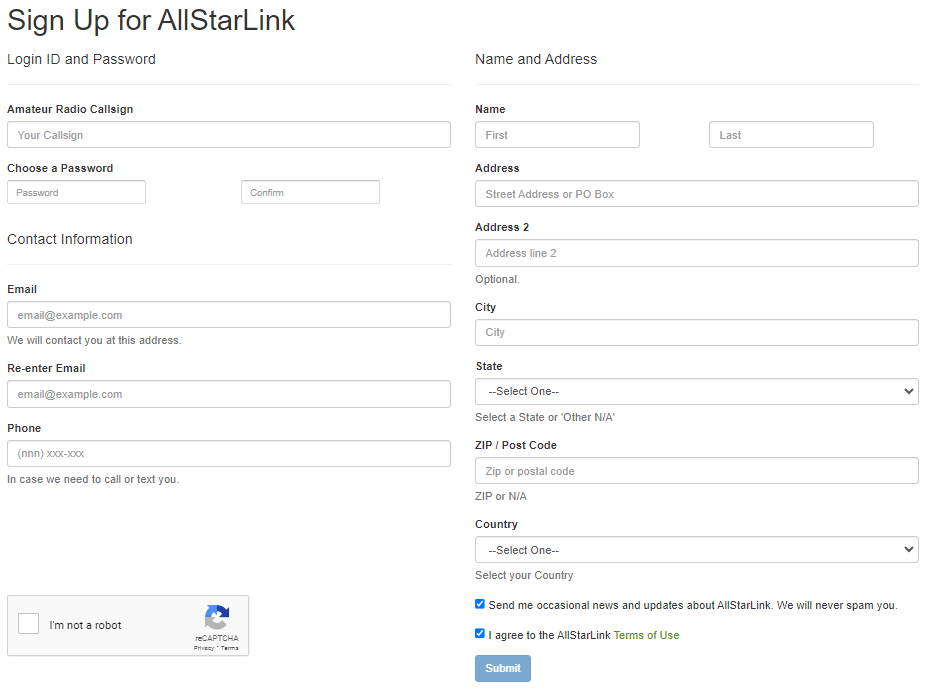Click the Your Callsign input field

[228, 134]
